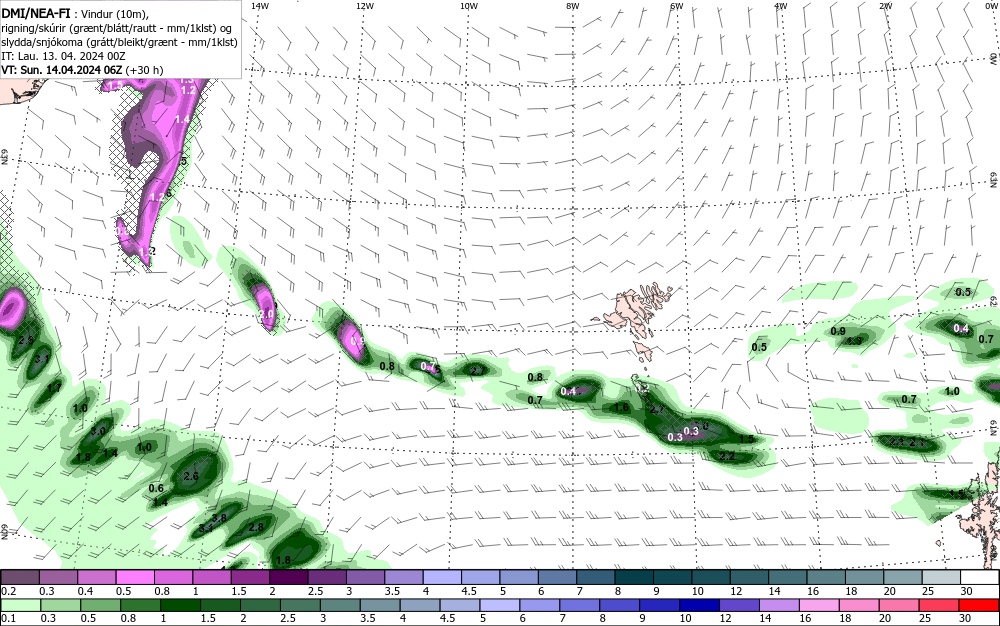
Task: Click the slydda/snjókoma legend description line
Action: point(120,43)
